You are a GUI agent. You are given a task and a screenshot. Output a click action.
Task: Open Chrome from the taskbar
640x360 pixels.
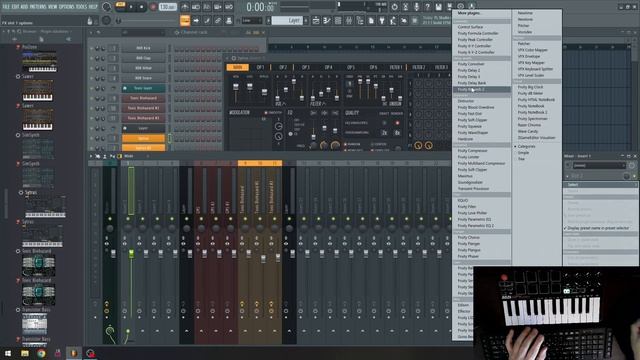(x=41, y=353)
